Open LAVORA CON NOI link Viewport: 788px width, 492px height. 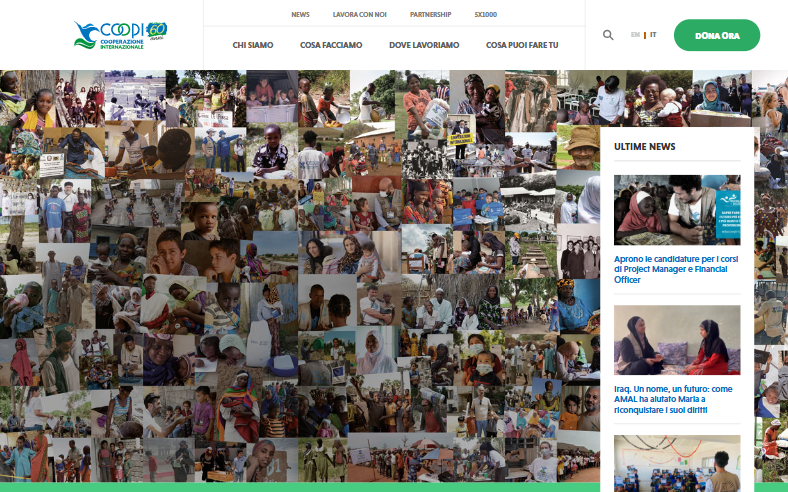(x=359, y=15)
